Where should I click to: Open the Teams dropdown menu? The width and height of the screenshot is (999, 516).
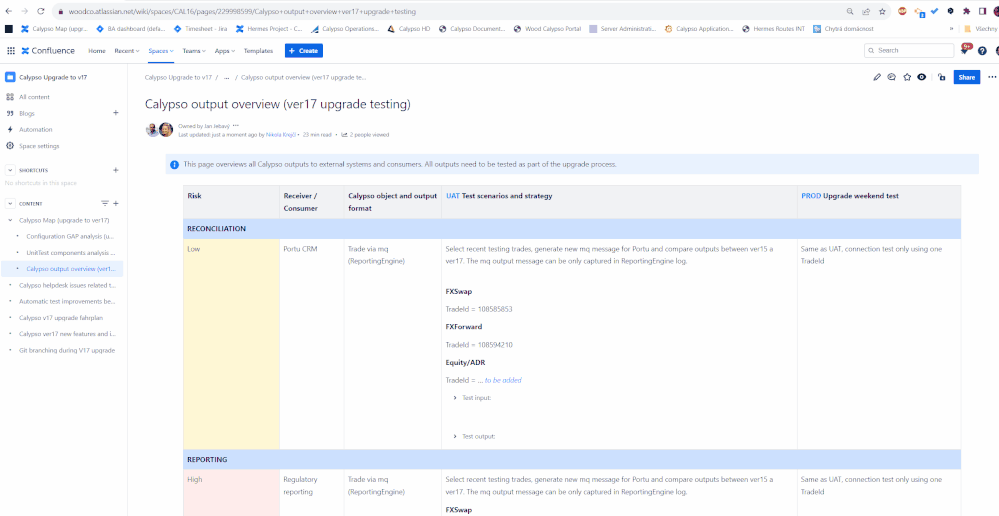[194, 50]
